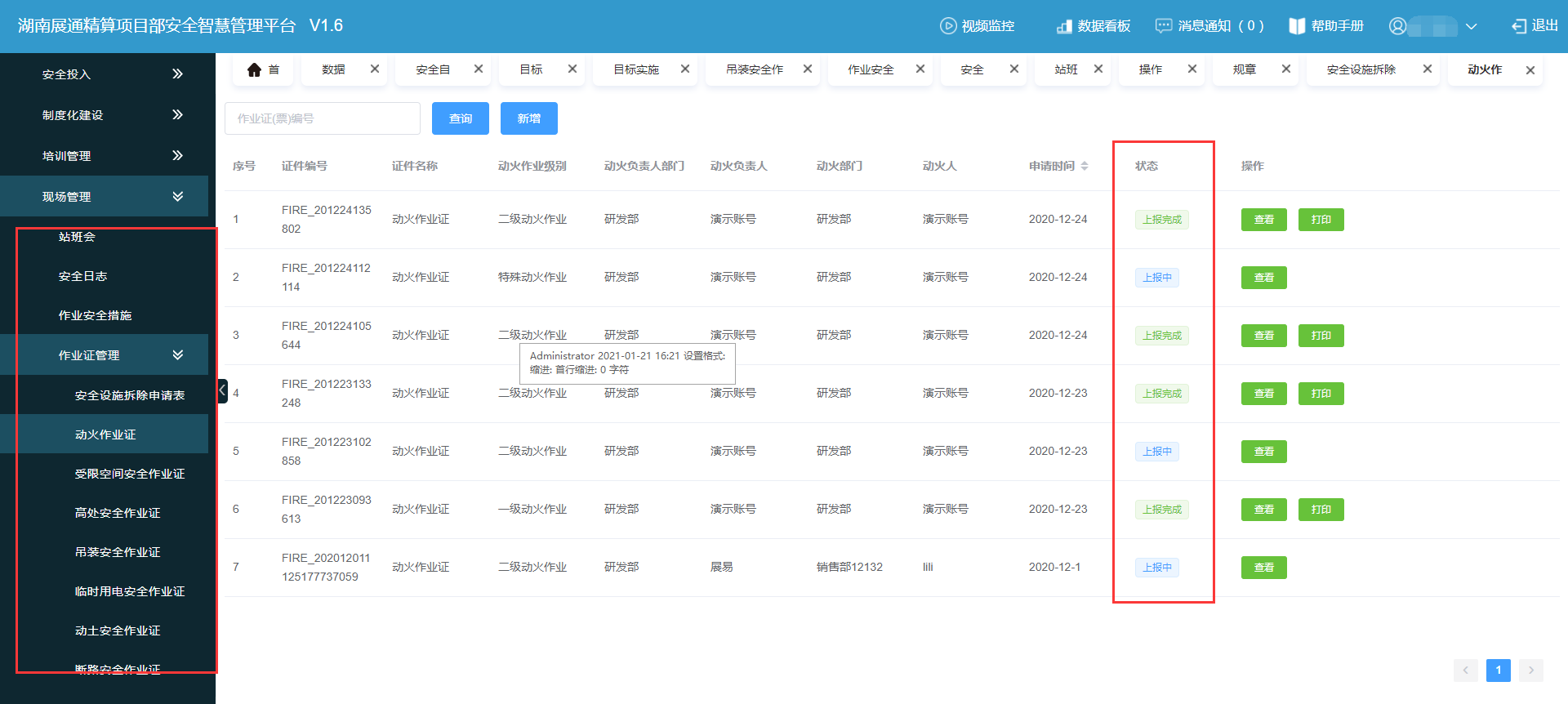The image size is (1568, 704).
Task: Click the logout (退出) icon
Action: tap(1519, 26)
